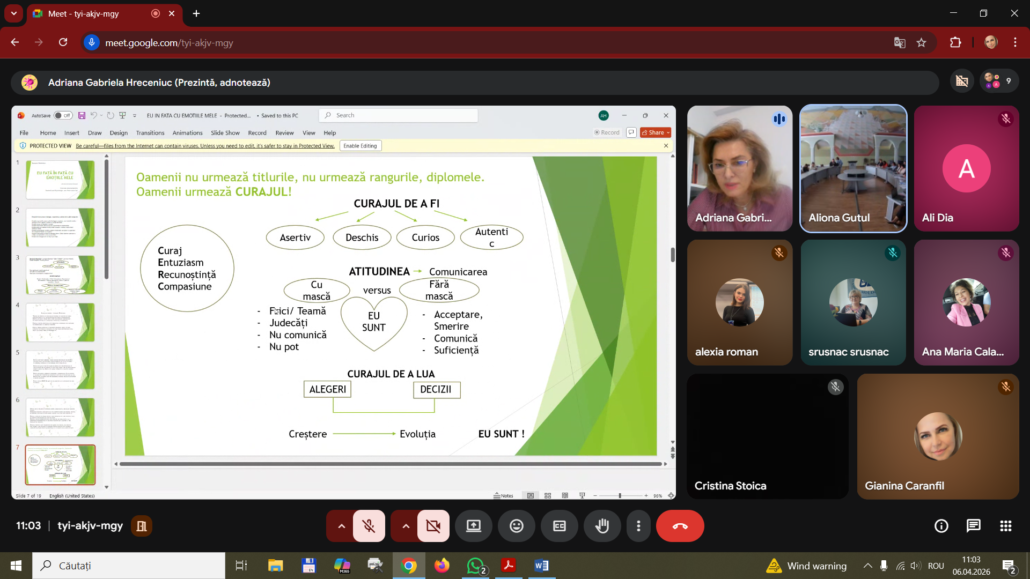Bookmark this page with star icon
This screenshot has height=579, width=1030.
click(922, 43)
